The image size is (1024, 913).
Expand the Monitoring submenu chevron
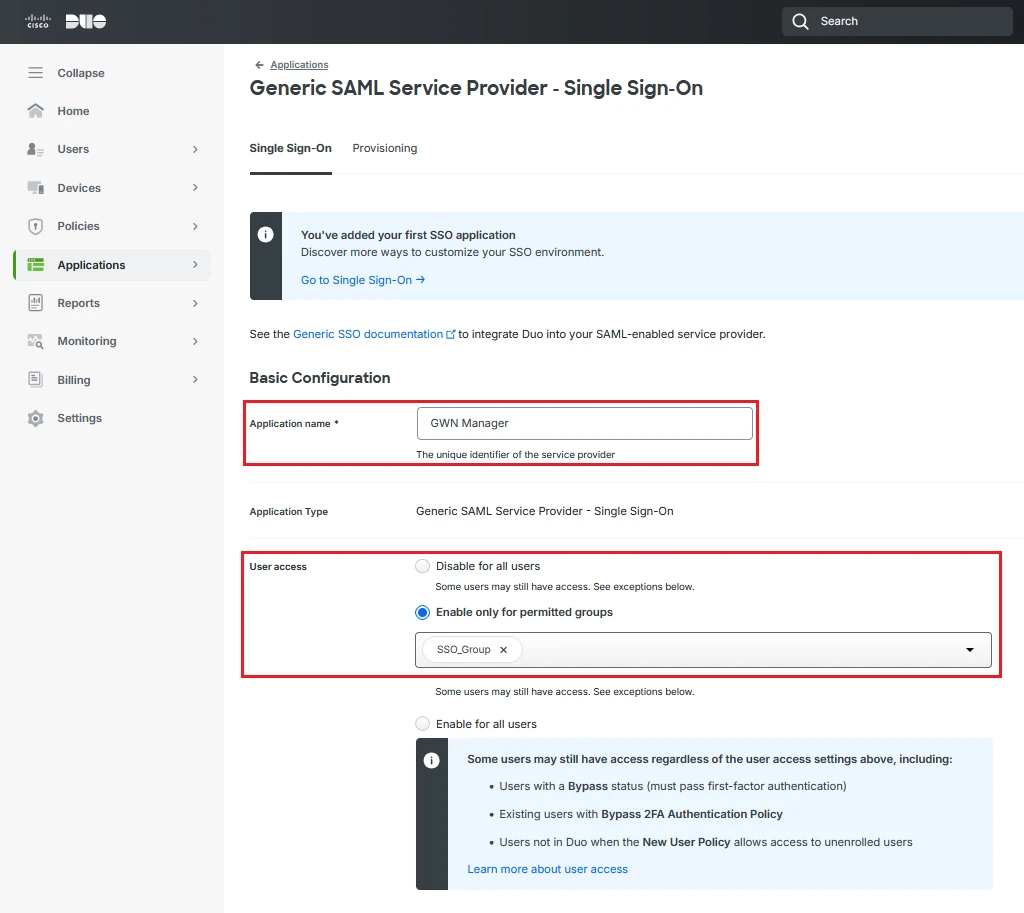195,342
